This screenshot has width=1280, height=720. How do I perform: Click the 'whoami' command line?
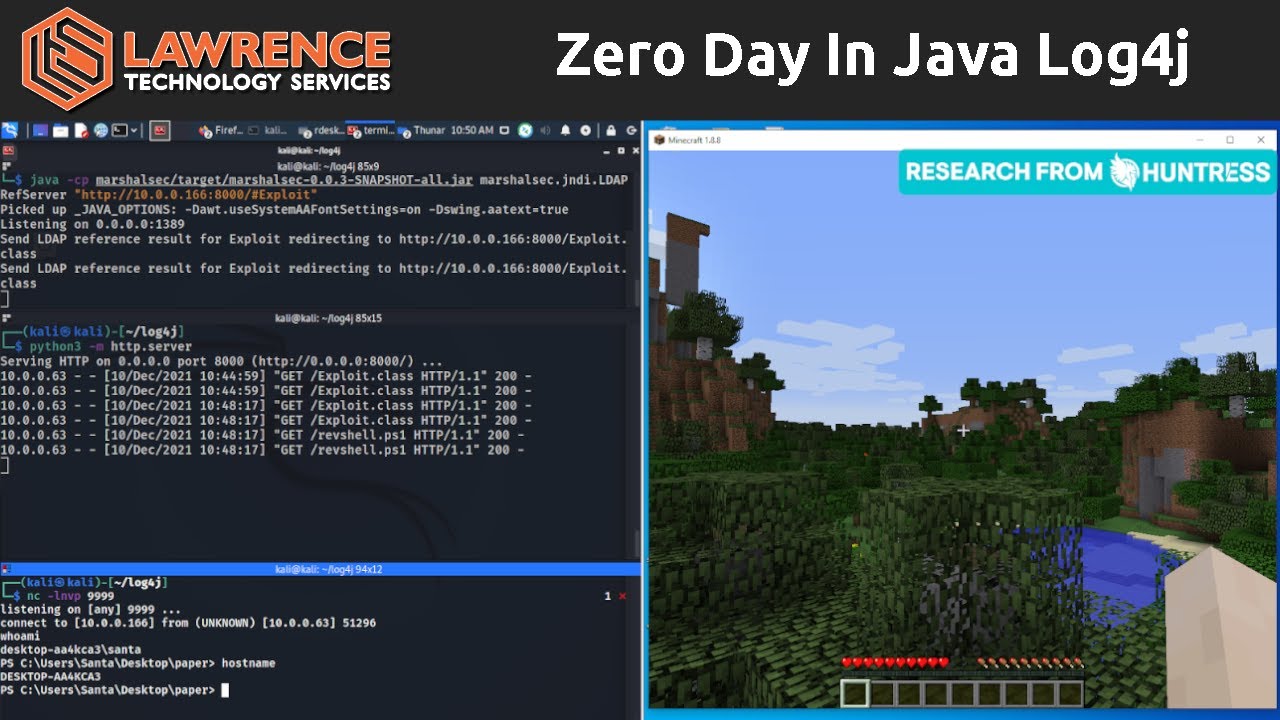20,636
